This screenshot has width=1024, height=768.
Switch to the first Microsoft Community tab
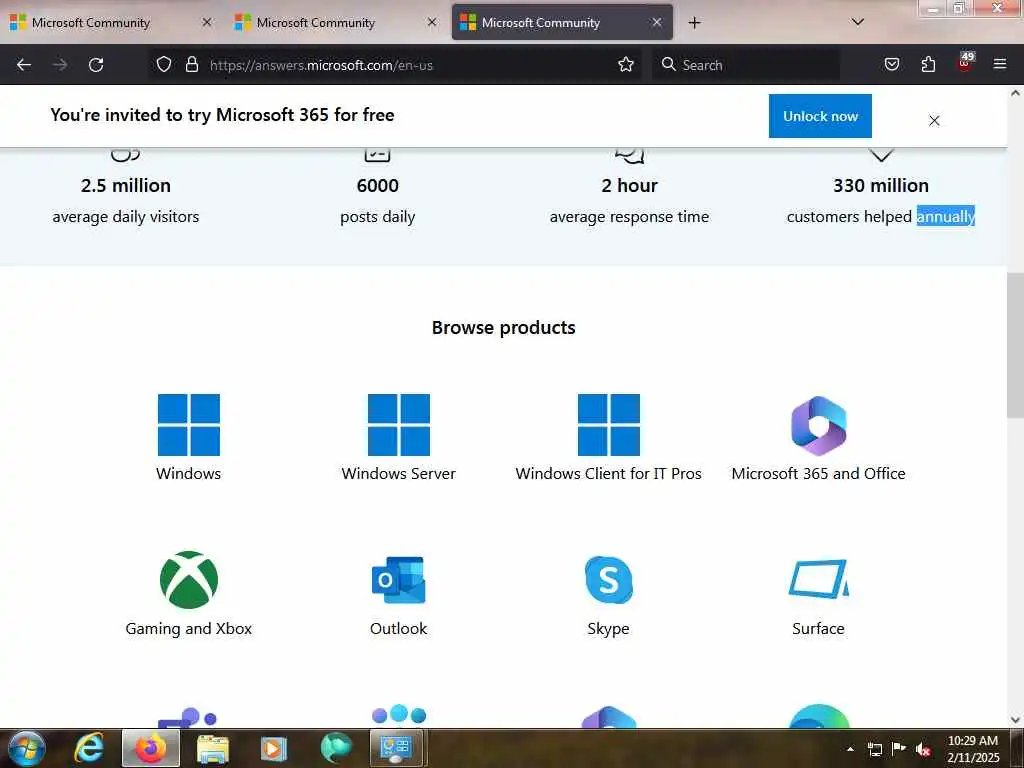pyautogui.click(x=111, y=23)
